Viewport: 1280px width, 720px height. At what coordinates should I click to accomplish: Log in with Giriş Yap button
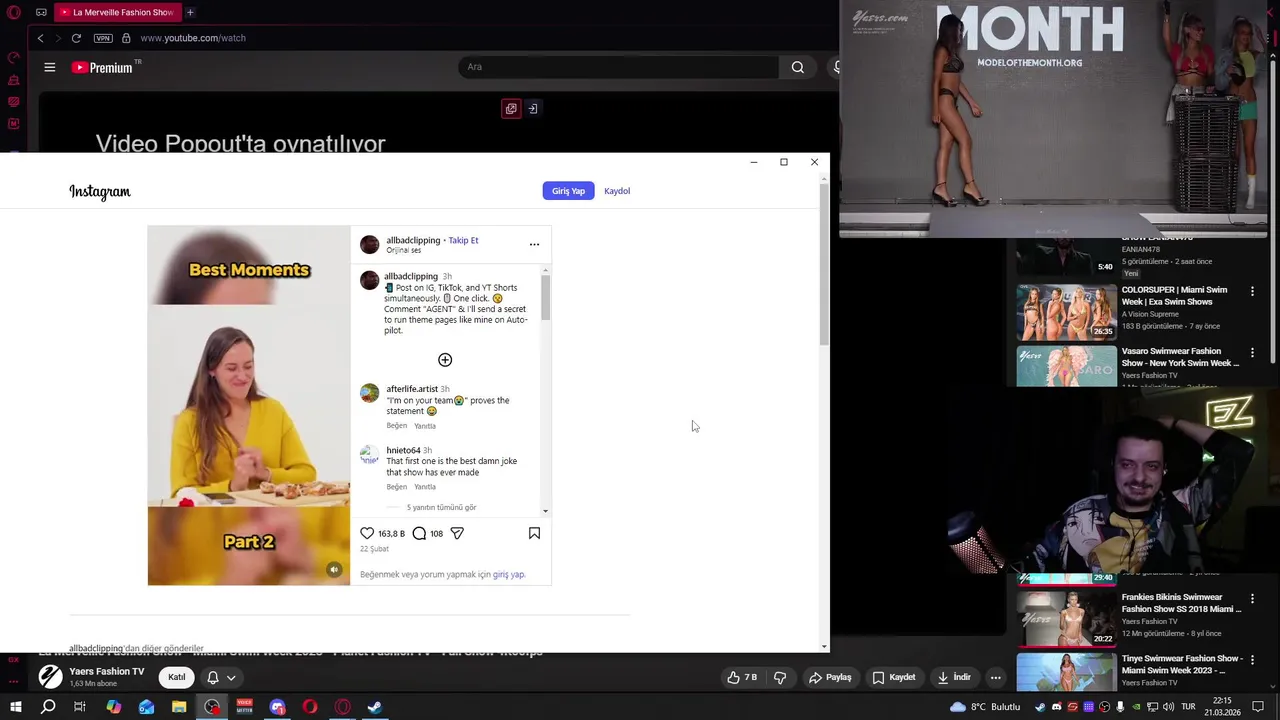pyautogui.click(x=568, y=191)
